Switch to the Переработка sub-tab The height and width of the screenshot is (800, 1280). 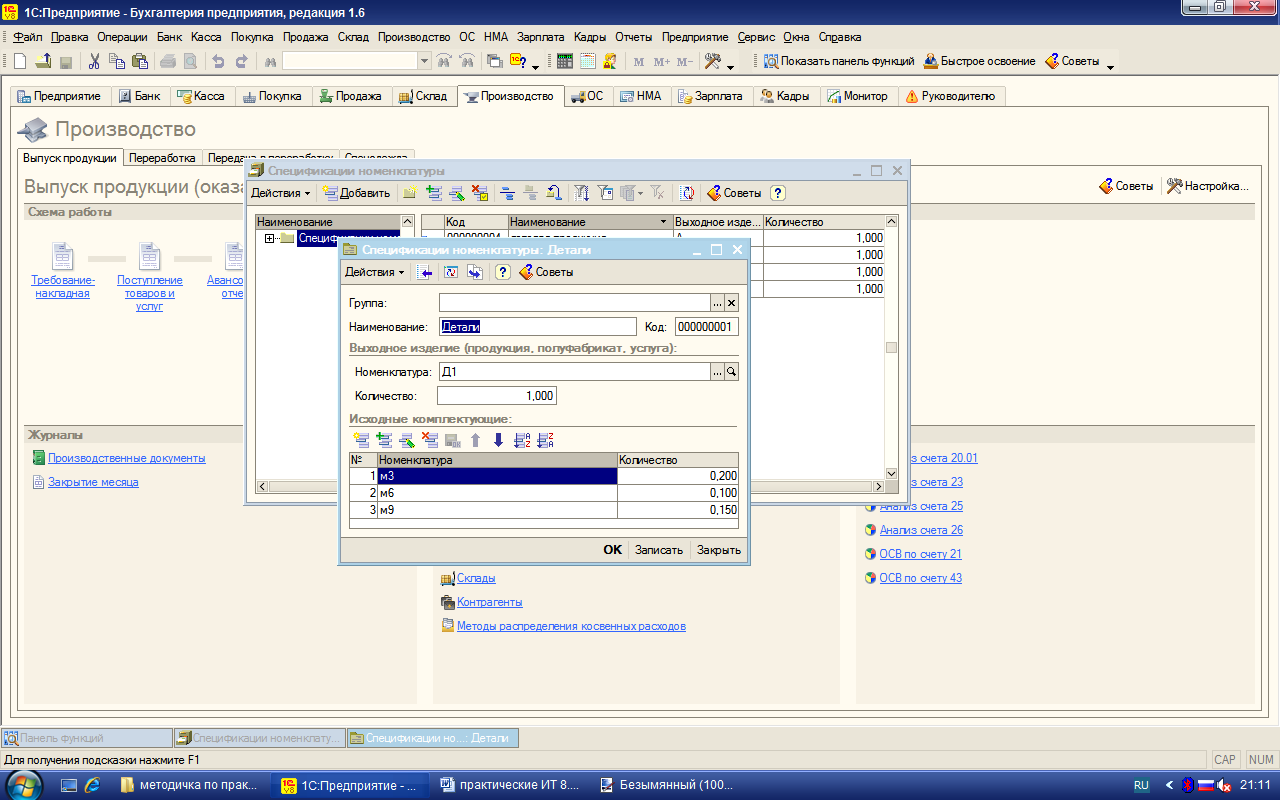(162, 158)
